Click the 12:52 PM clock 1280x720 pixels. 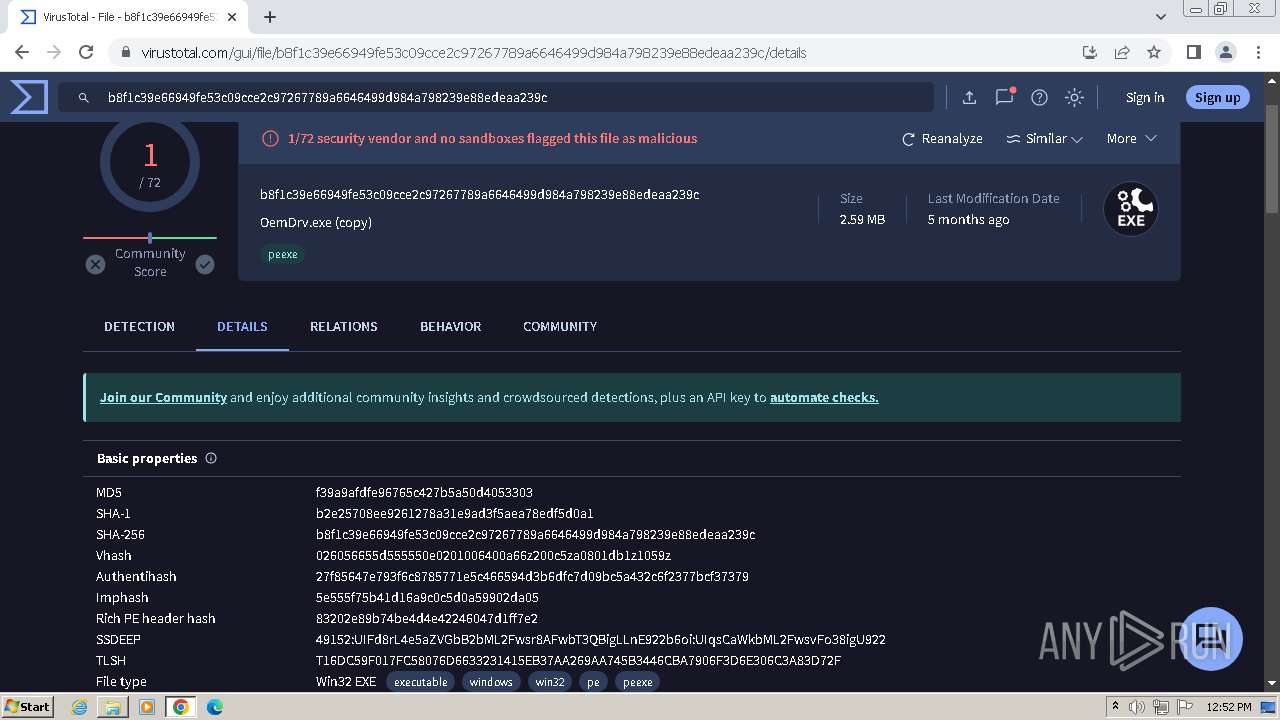coord(1229,707)
